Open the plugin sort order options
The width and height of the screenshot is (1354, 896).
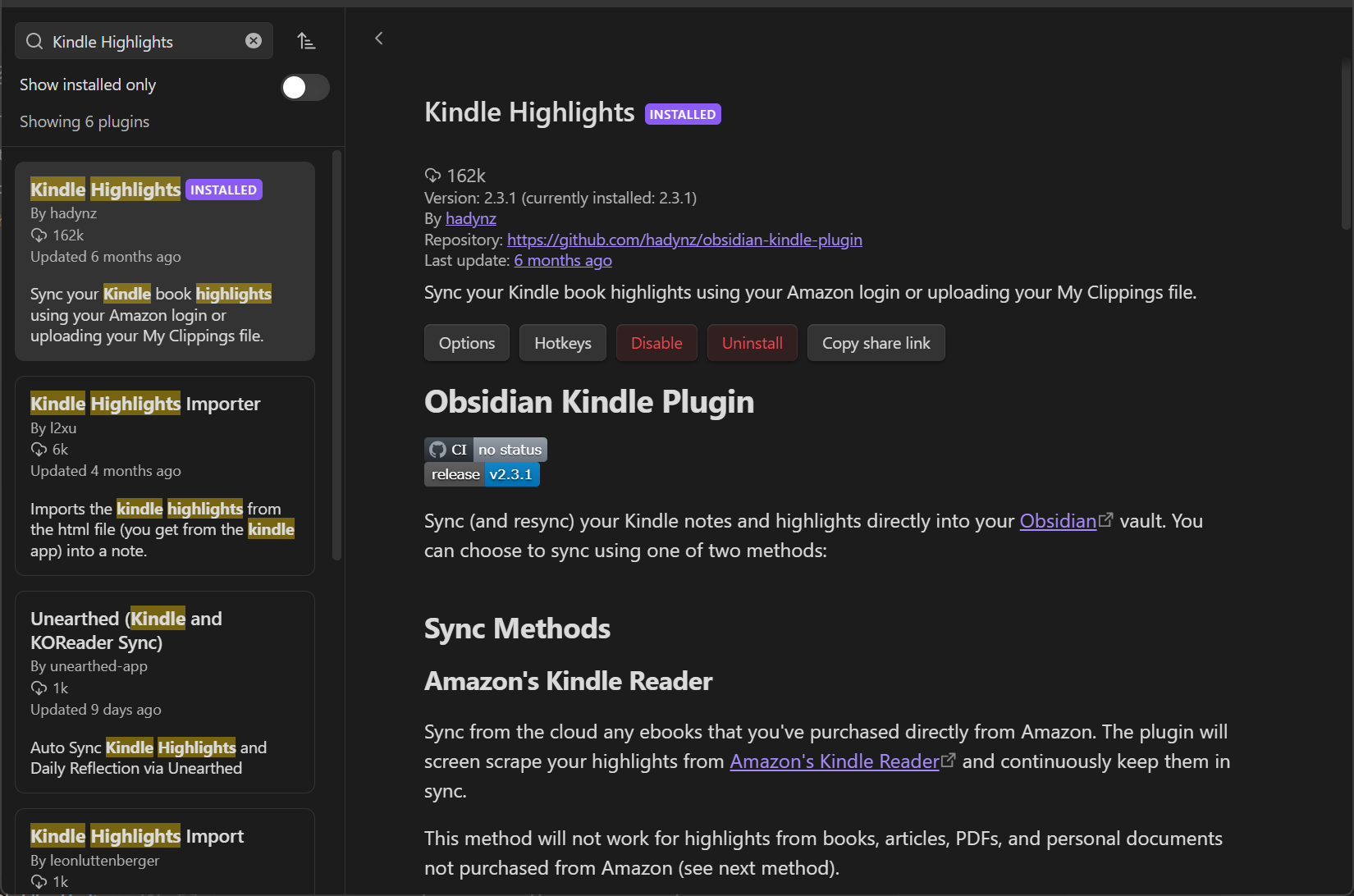pyautogui.click(x=306, y=41)
